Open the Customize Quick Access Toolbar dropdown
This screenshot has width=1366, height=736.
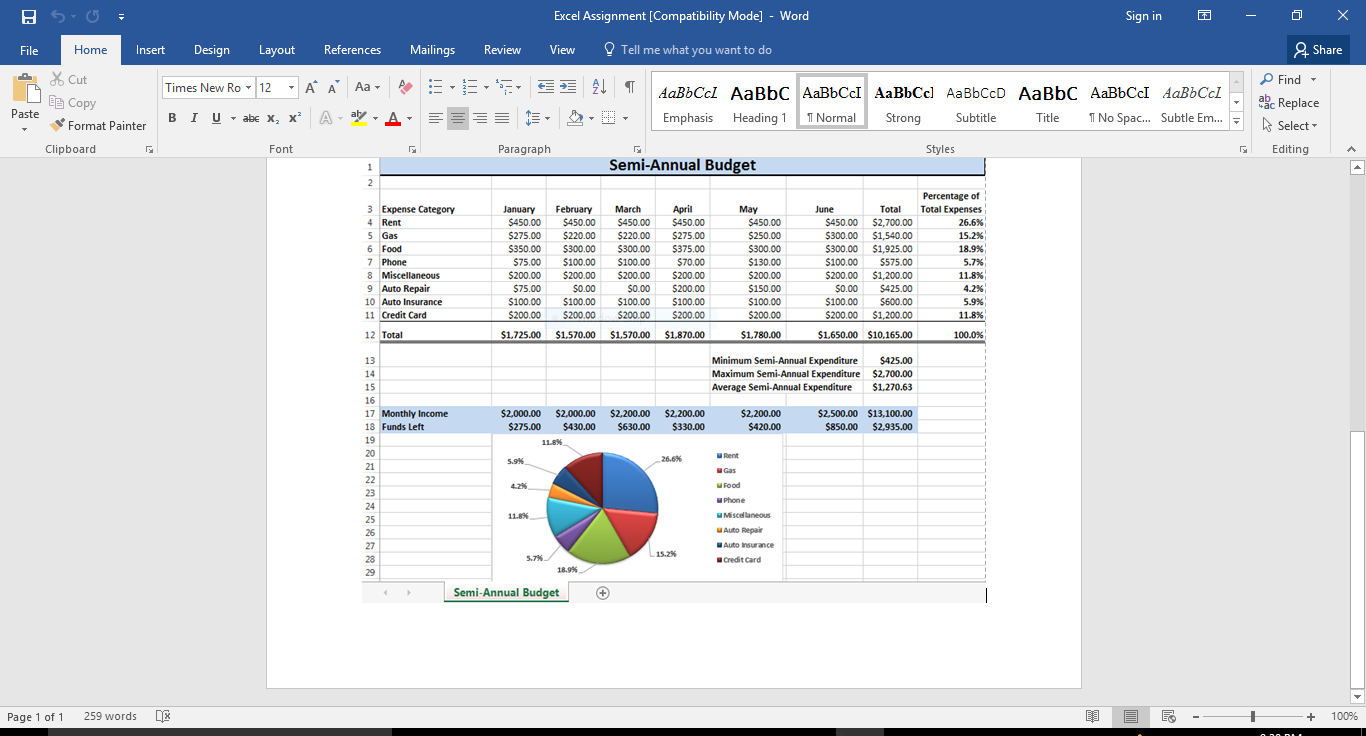tap(121, 16)
